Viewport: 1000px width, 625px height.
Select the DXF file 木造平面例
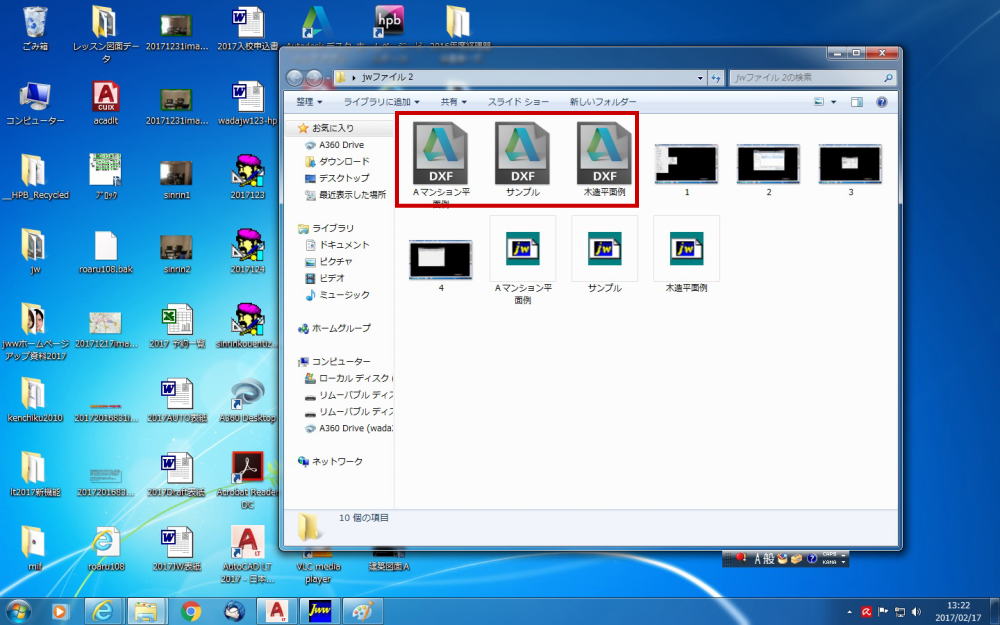click(604, 159)
